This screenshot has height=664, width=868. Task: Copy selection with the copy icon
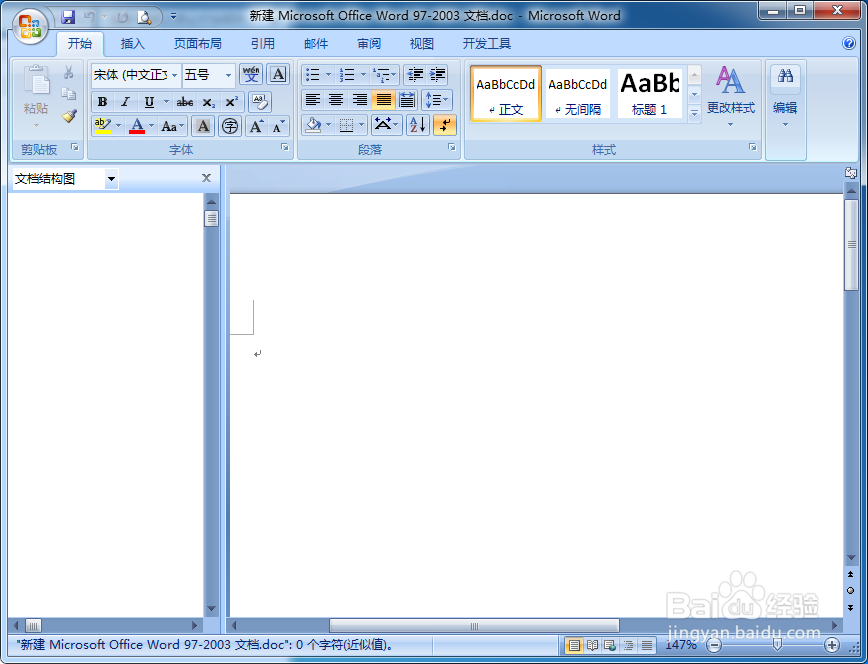click(x=69, y=94)
